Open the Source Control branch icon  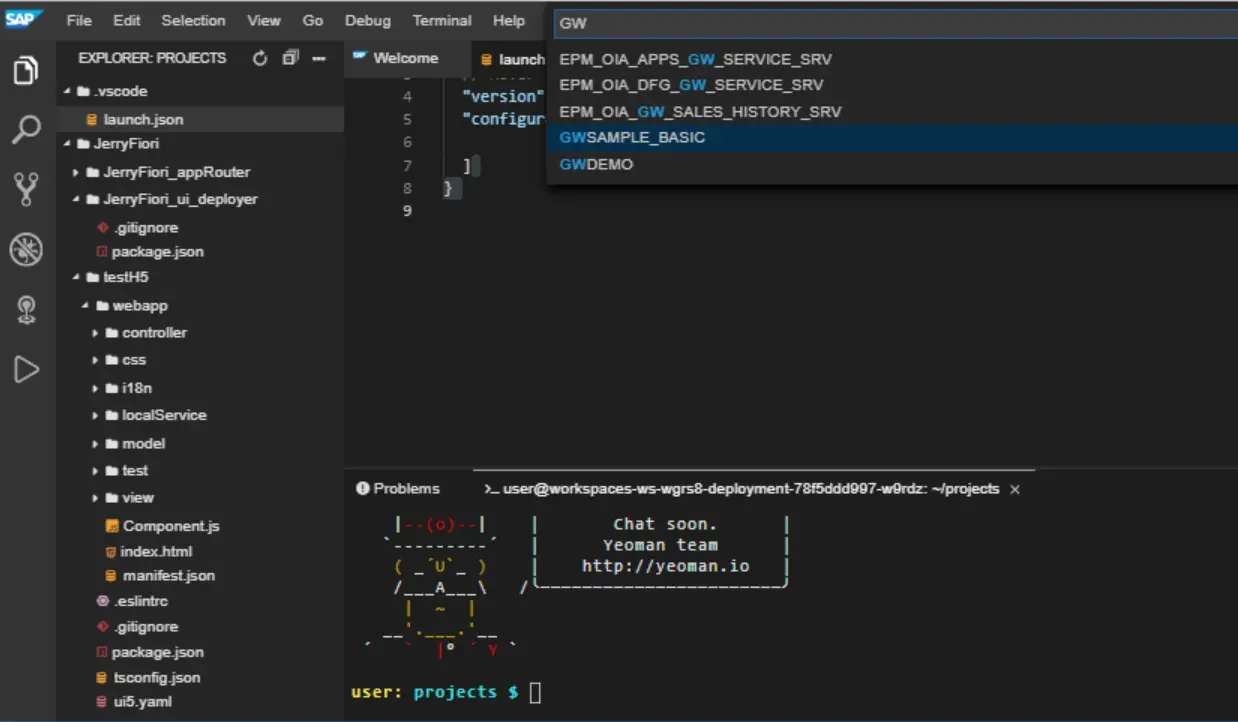click(26, 189)
